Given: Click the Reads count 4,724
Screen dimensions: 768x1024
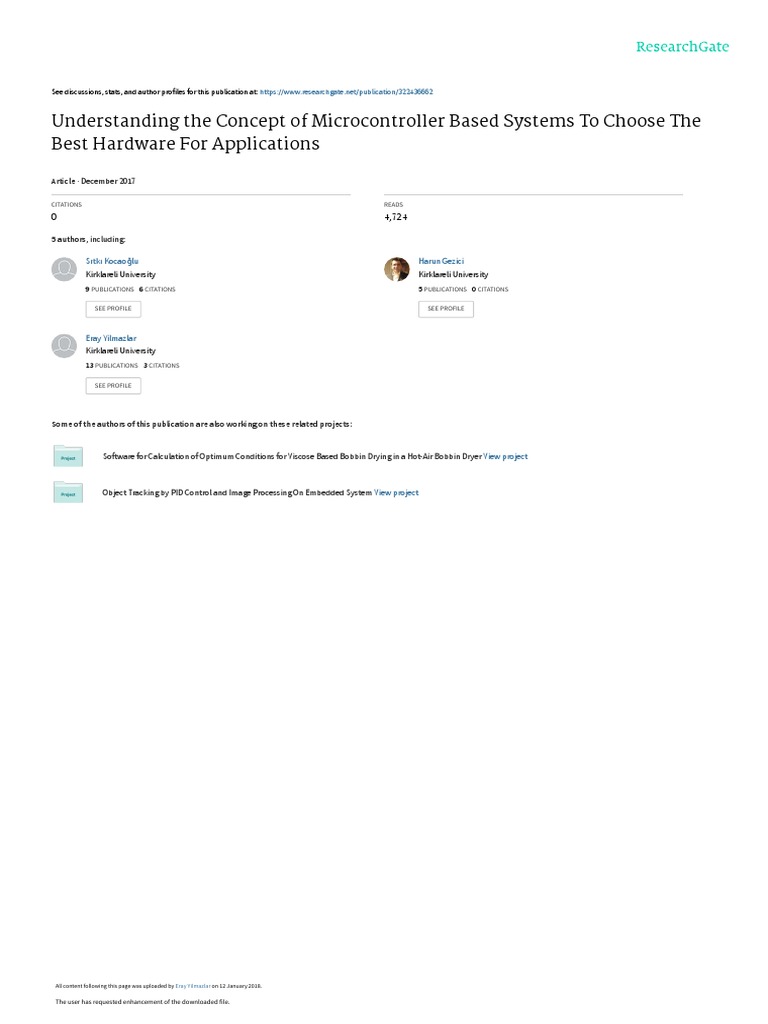Looking at the screenshot, I should pyautogui.click(x=395, y=217).
